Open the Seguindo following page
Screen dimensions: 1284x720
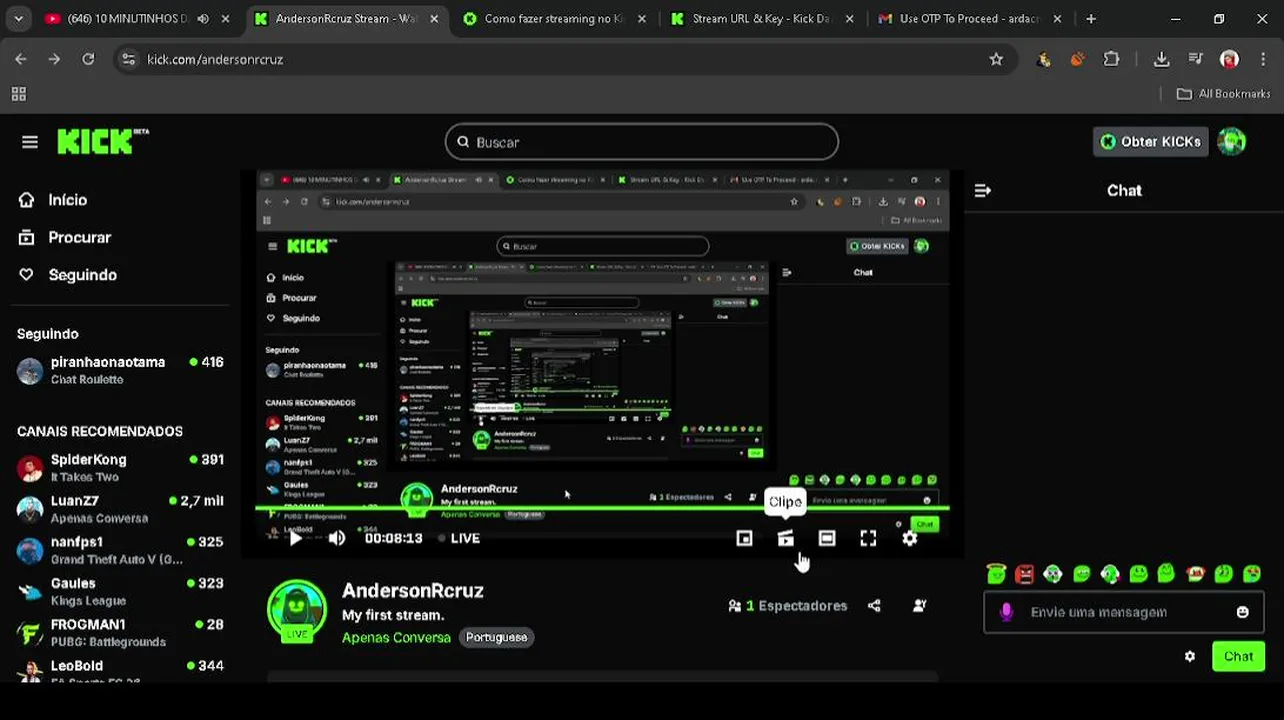tap(67, 275)
